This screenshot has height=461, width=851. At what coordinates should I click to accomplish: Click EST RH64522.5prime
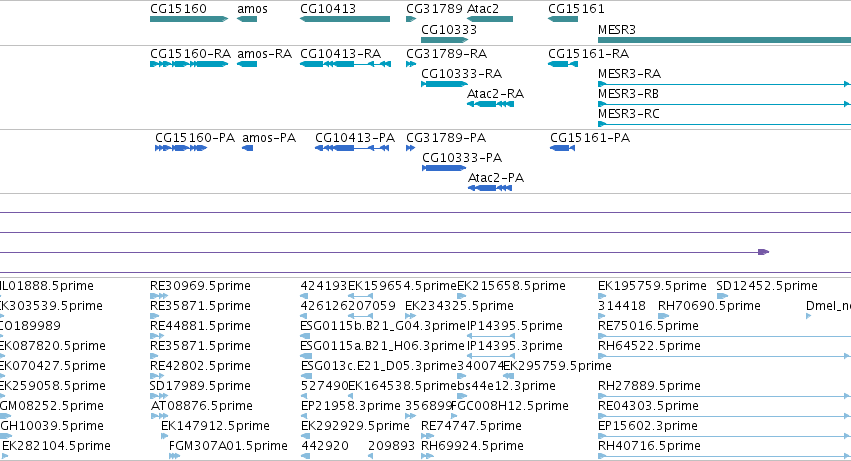(x=649, y=346)
